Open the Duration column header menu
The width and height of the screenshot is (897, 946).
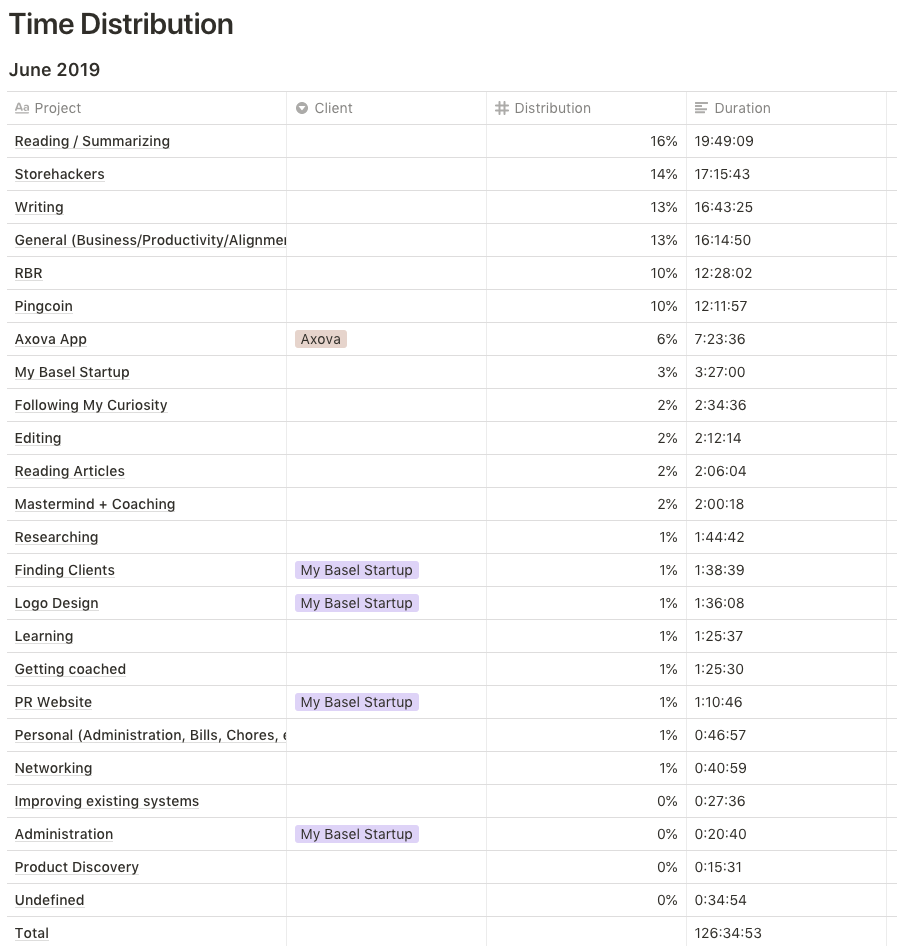(x=742, y=108)
